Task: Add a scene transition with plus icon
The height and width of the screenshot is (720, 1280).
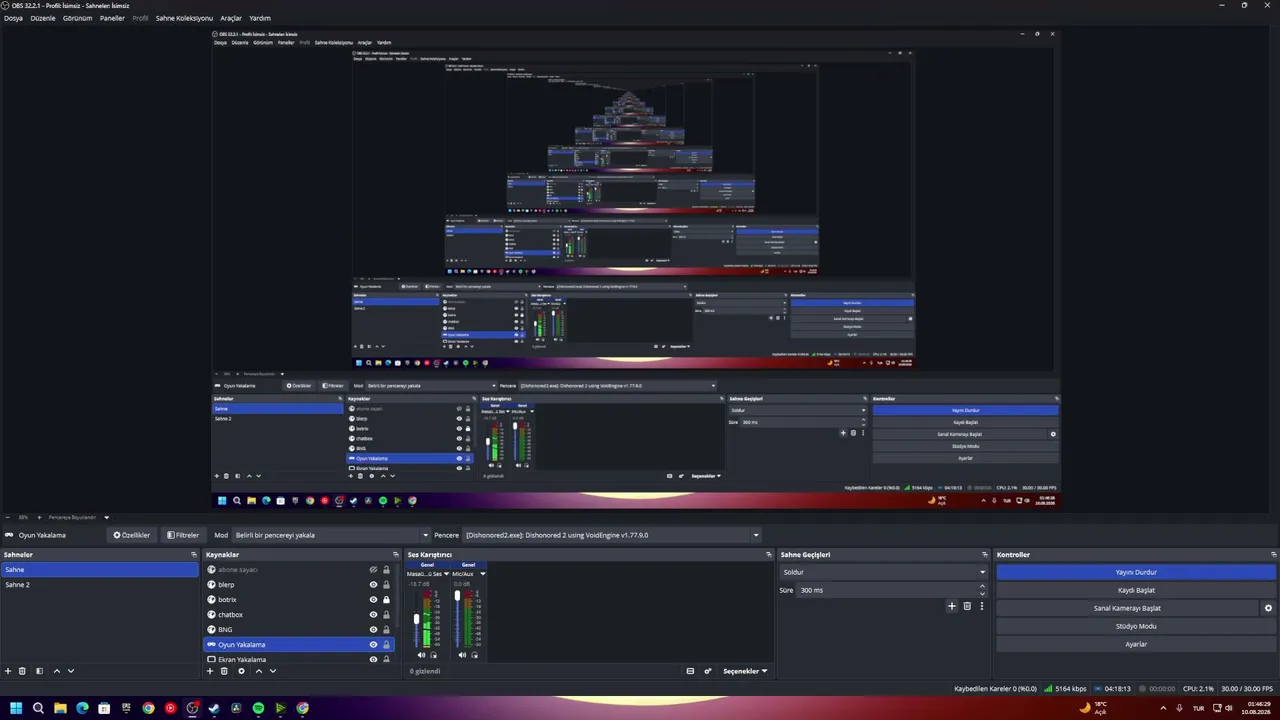Action: [952, 606]
